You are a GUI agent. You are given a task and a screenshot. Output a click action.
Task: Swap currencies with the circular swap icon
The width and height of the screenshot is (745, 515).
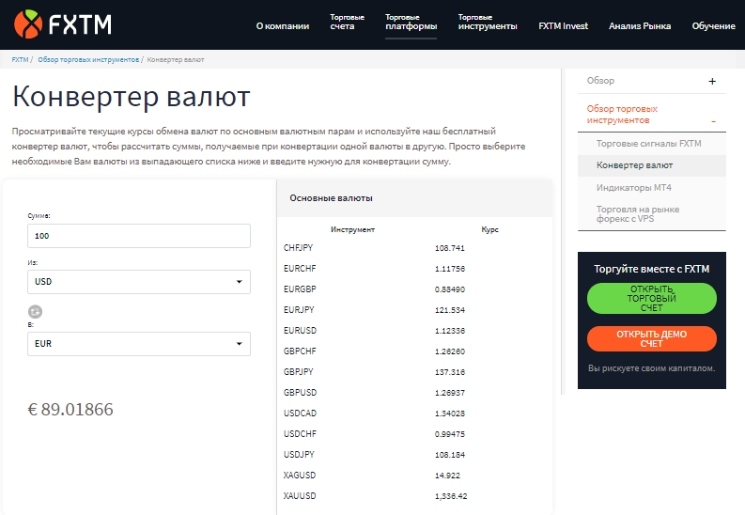[35, 312]
